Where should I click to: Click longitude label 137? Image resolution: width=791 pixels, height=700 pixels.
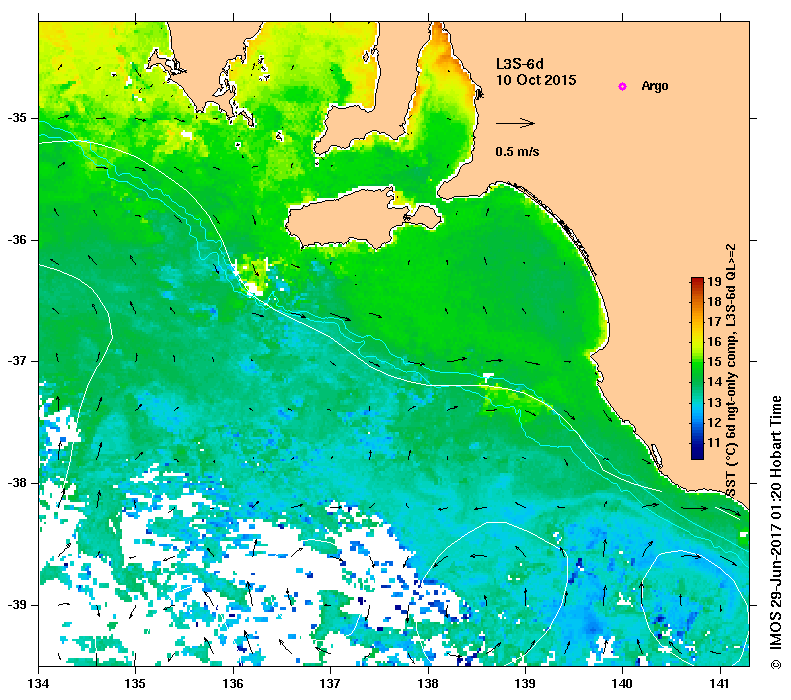pyautogui.click(x=330, y=684)
